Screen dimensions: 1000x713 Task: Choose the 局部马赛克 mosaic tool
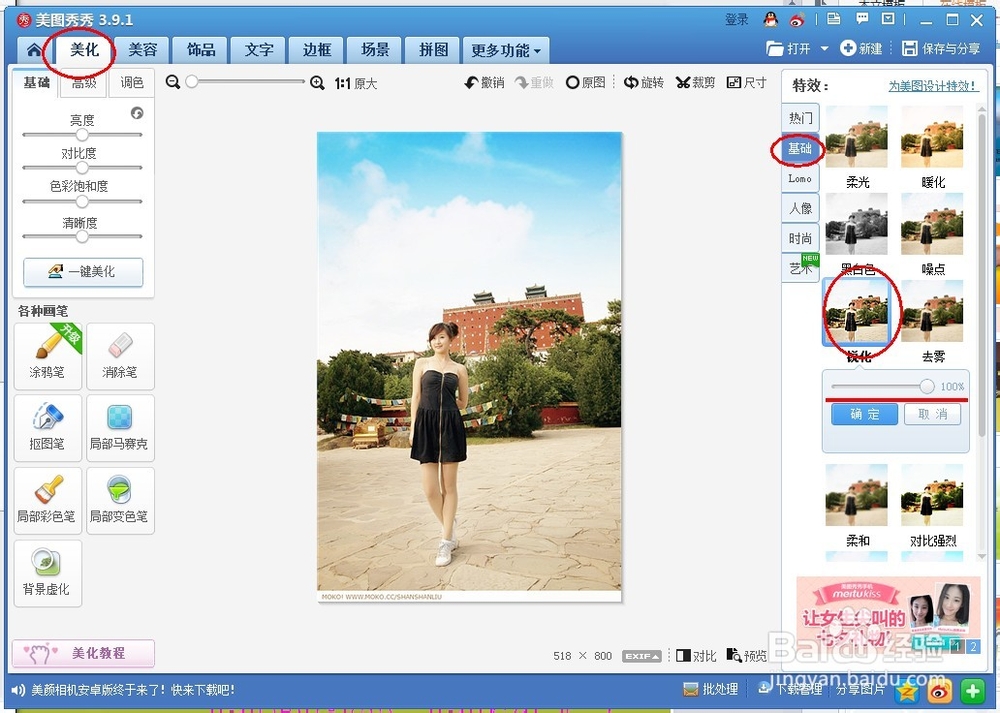(x=120, y=428)
